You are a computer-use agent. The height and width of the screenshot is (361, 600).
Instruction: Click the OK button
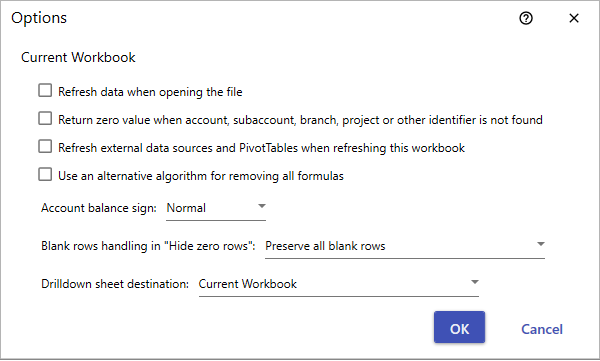(x=459, y=327)
